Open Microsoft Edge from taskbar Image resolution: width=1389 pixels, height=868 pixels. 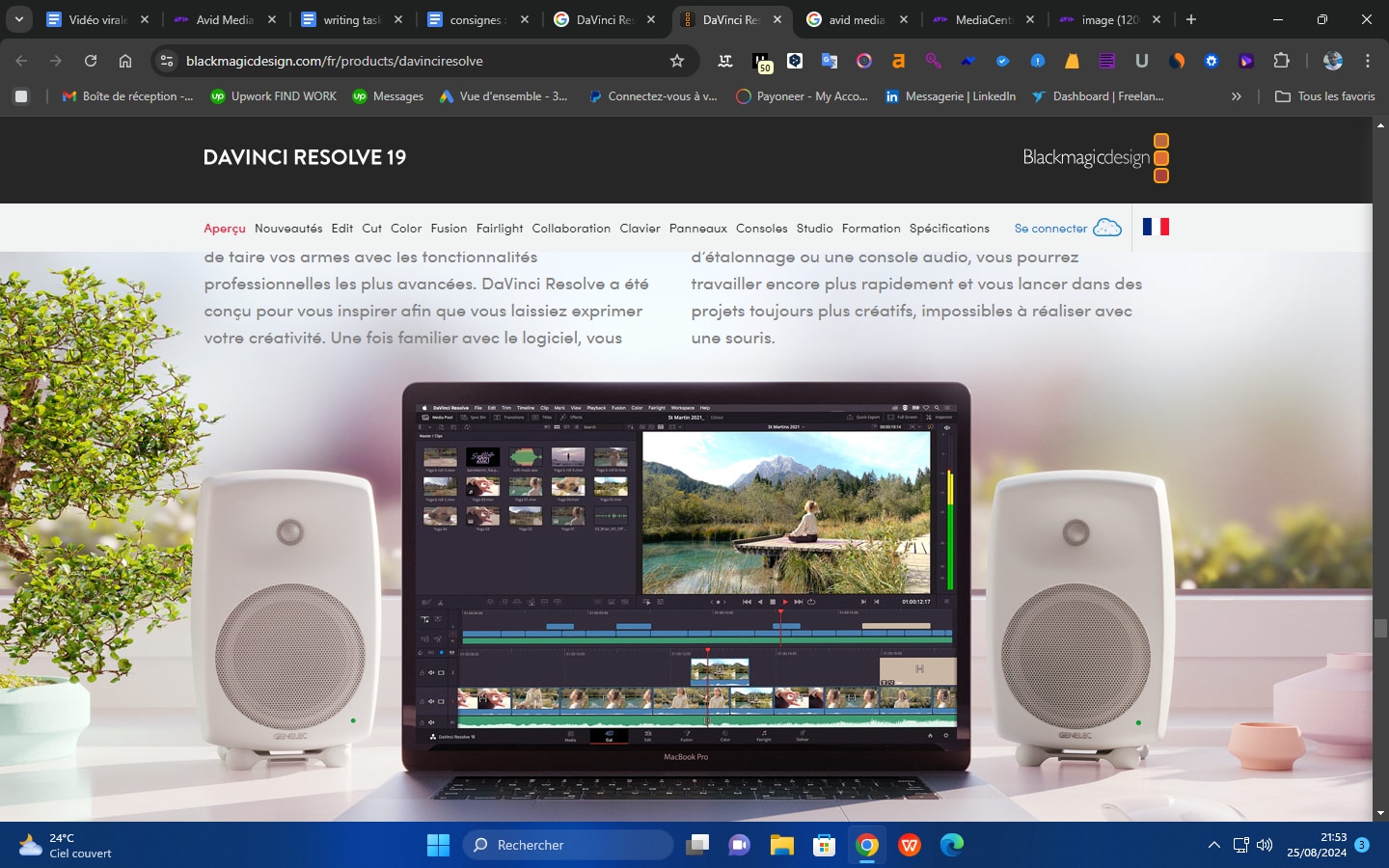tap(952, 845)
